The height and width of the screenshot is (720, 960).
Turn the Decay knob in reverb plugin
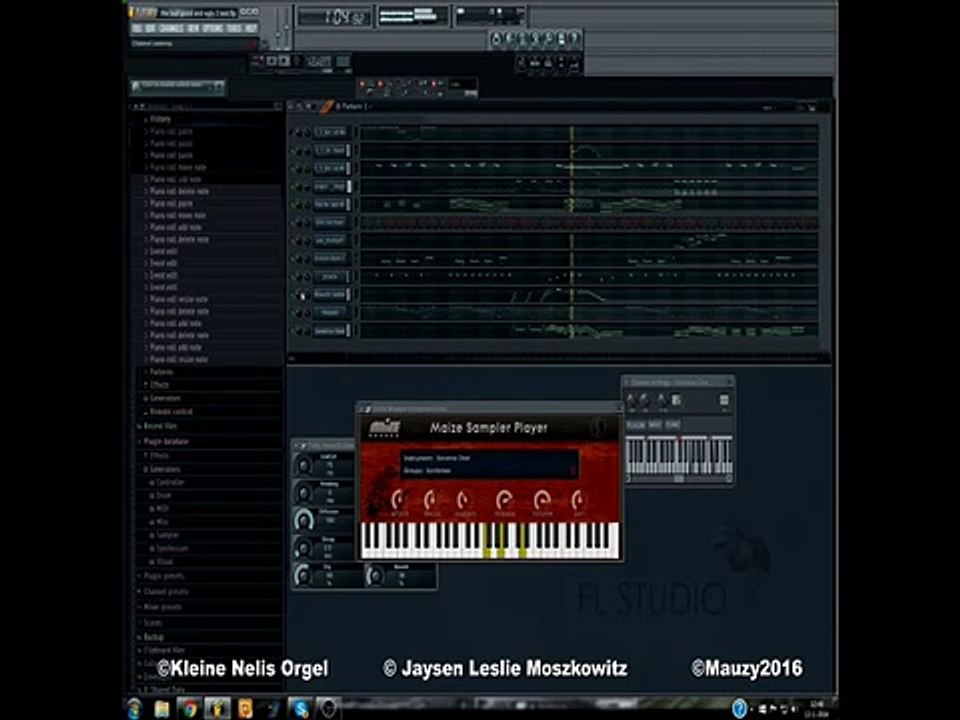tap(303, 548)
